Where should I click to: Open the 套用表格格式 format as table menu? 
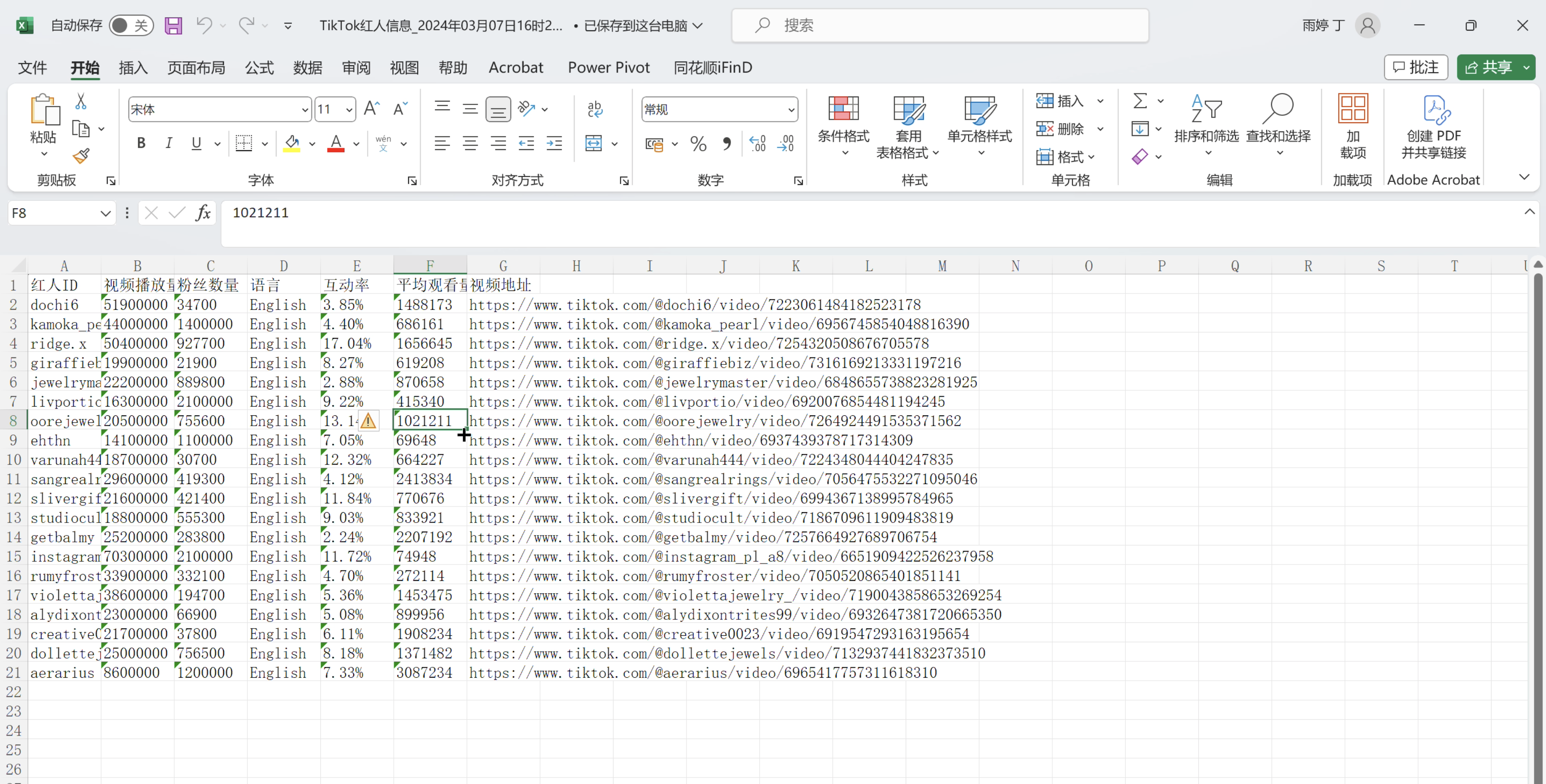coord(908,127)
